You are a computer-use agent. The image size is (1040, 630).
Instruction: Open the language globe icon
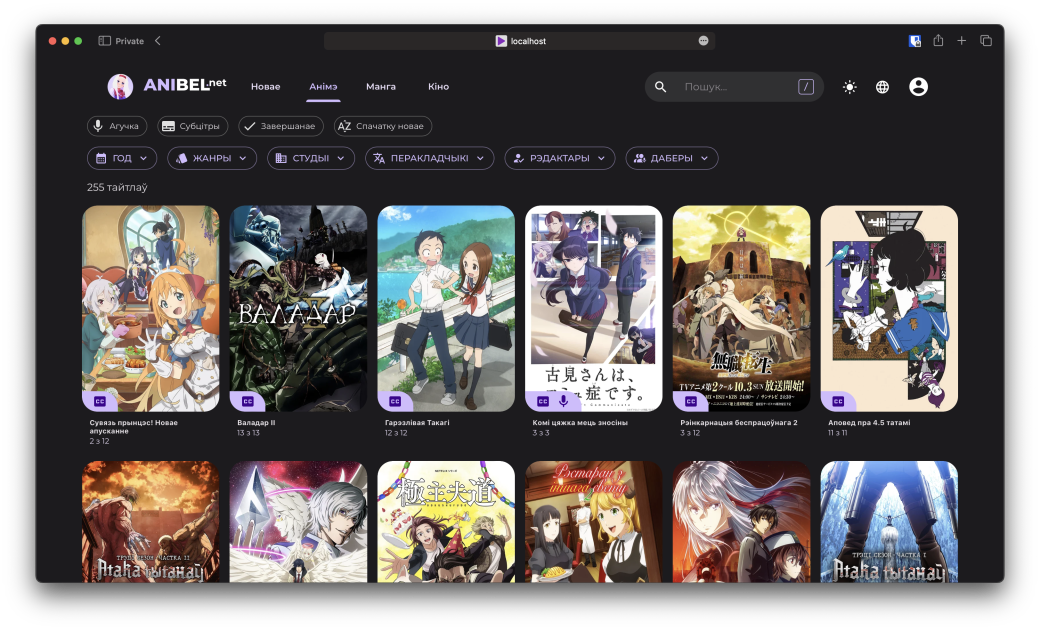point(882,87)
